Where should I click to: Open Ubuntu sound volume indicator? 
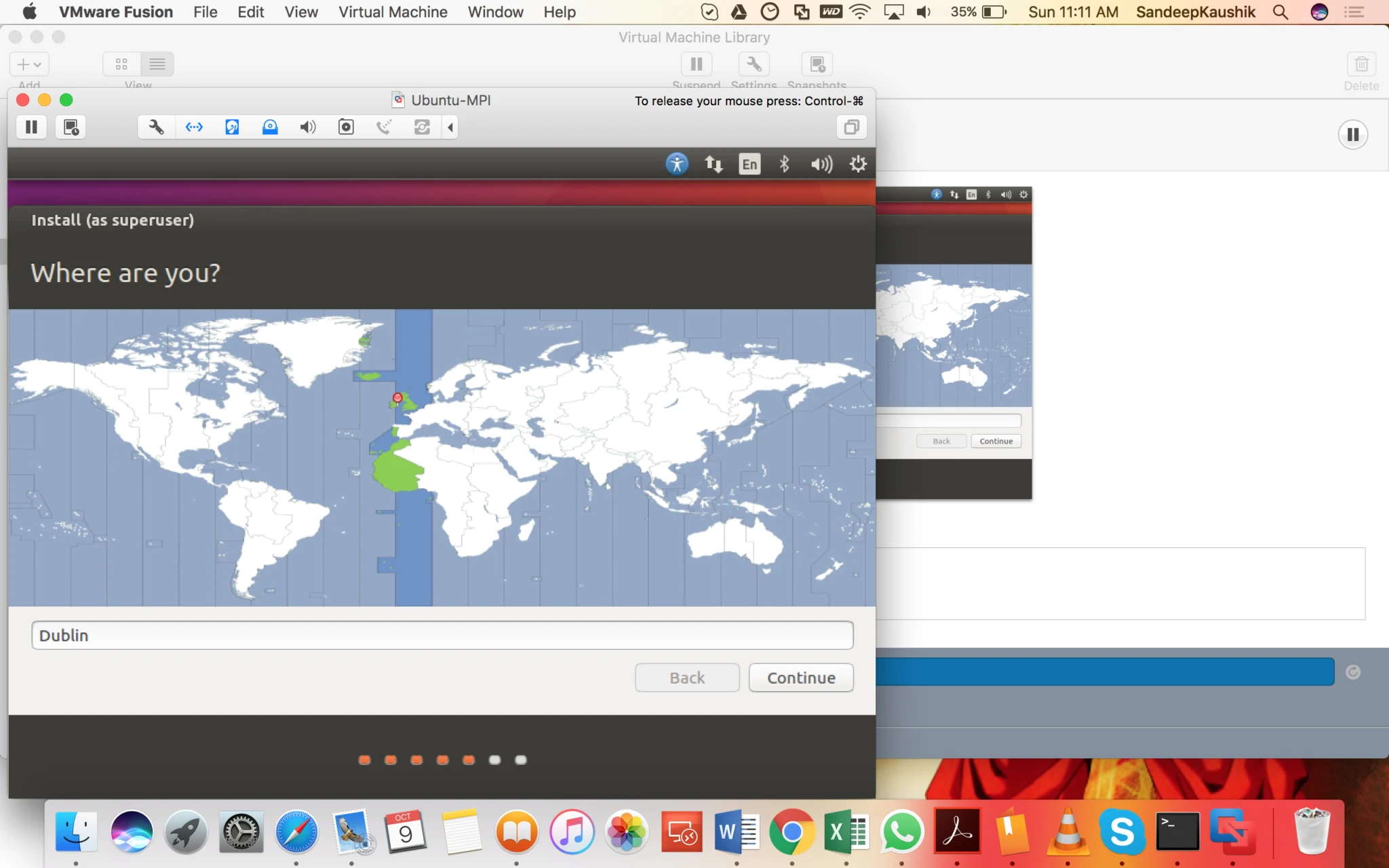821,163
